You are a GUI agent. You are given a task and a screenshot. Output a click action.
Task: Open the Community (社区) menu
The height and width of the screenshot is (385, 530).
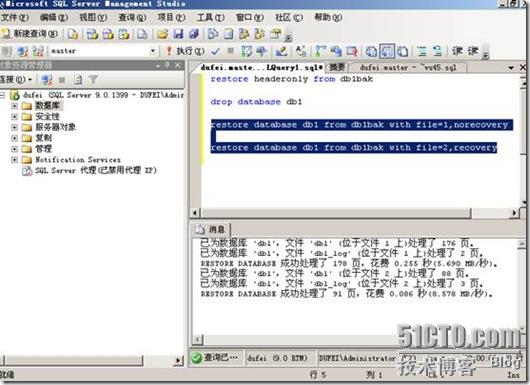click(x=289, y=17)
